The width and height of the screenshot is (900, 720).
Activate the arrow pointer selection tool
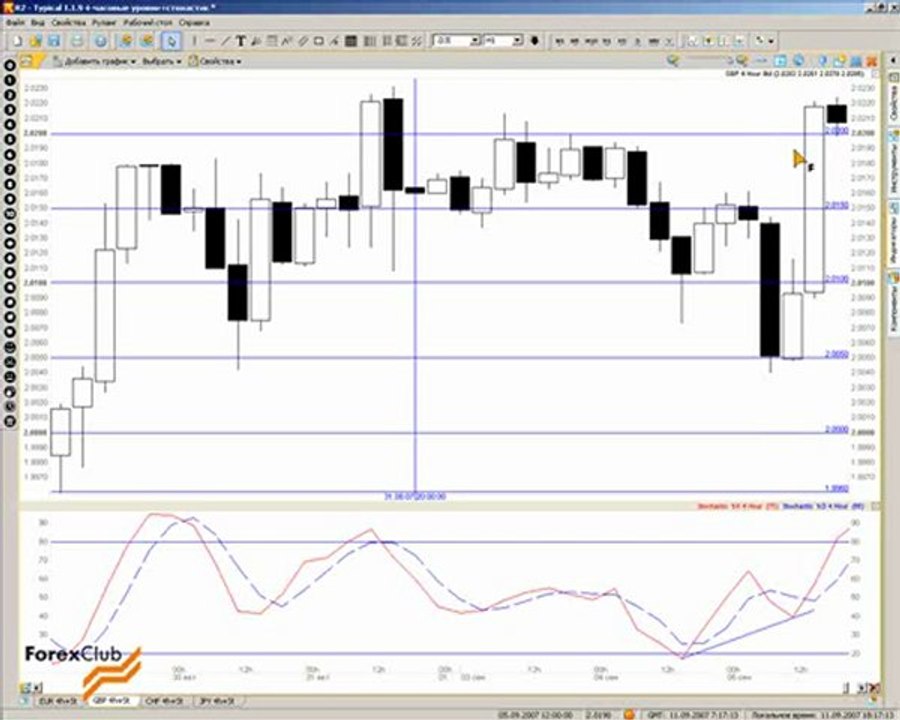point(171,41)
